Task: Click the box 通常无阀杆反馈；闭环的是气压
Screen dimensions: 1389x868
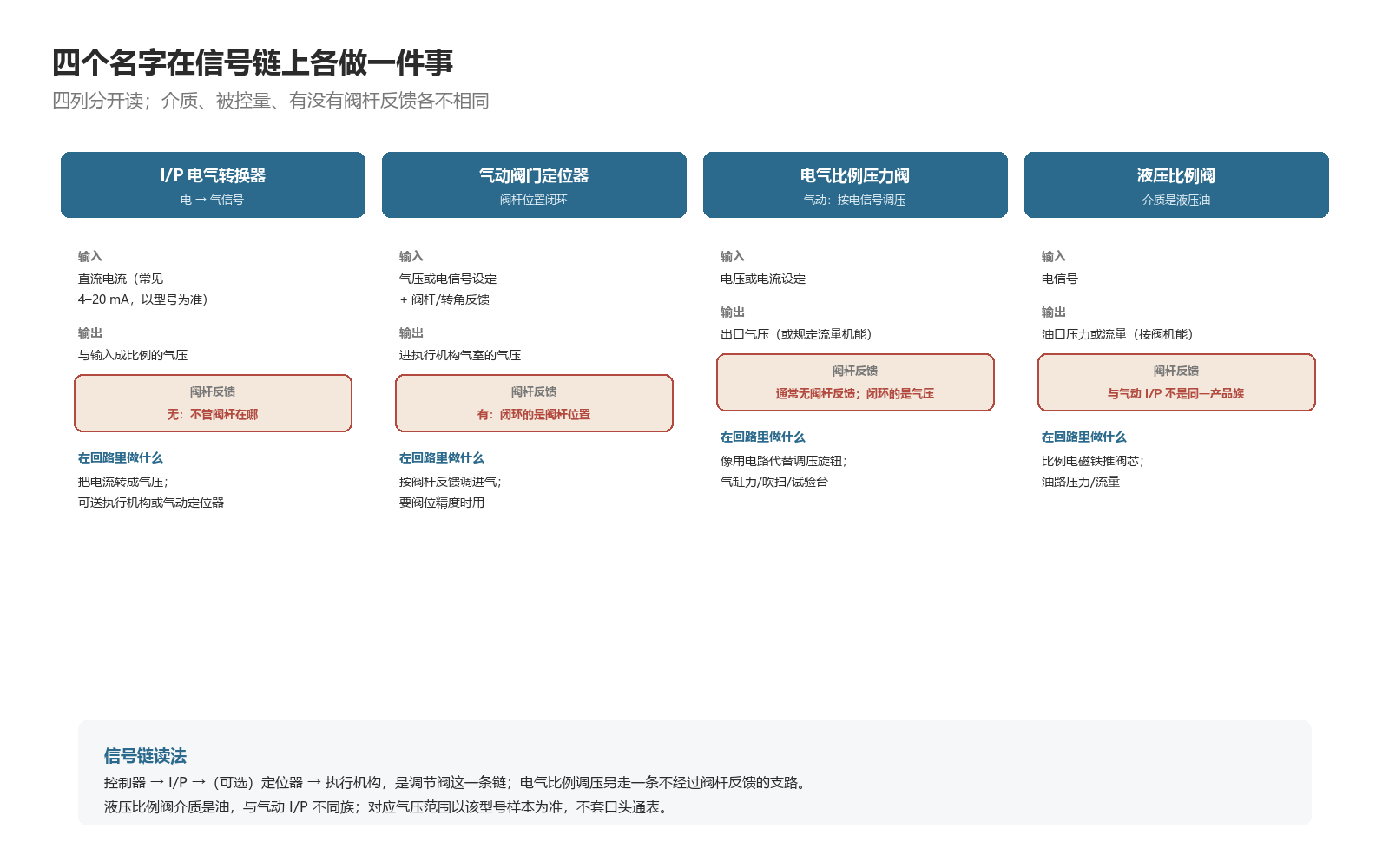Action: [x=855, y=382]
